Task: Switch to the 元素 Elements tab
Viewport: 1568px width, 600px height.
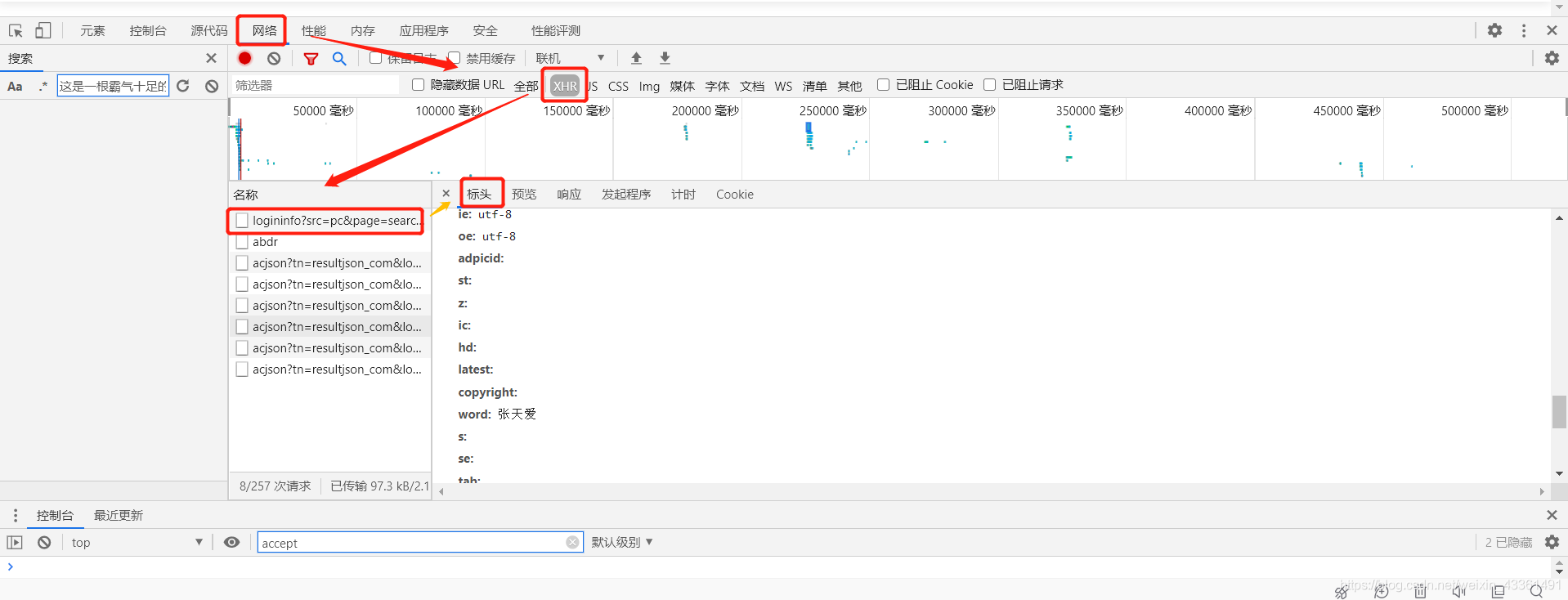Action: 92,30
